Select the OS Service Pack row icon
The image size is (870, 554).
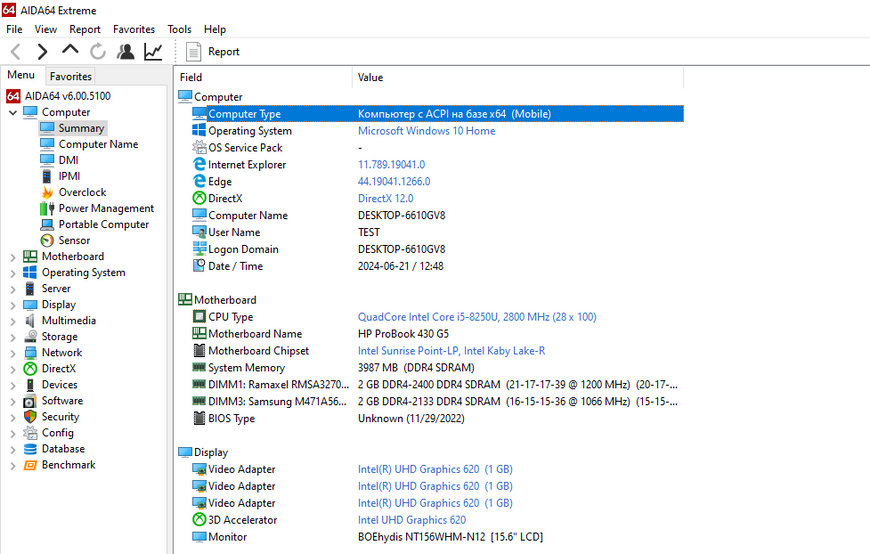tap(199, 148)
